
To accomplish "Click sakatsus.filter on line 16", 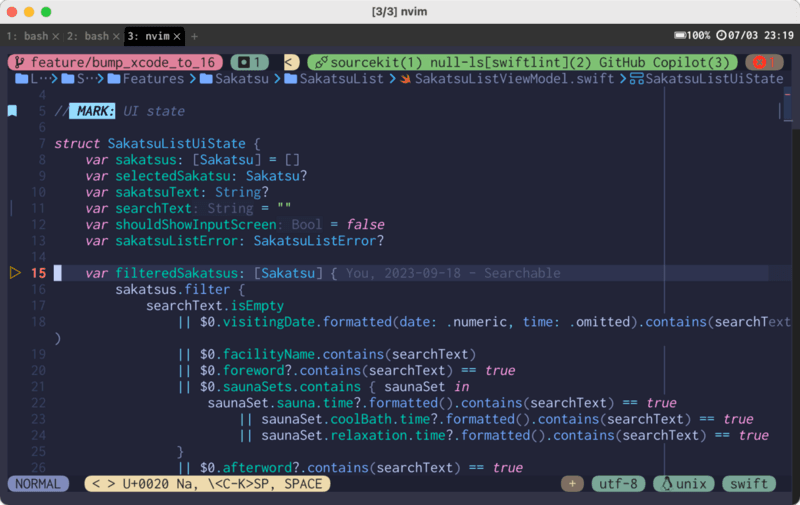I will point(172,289).
